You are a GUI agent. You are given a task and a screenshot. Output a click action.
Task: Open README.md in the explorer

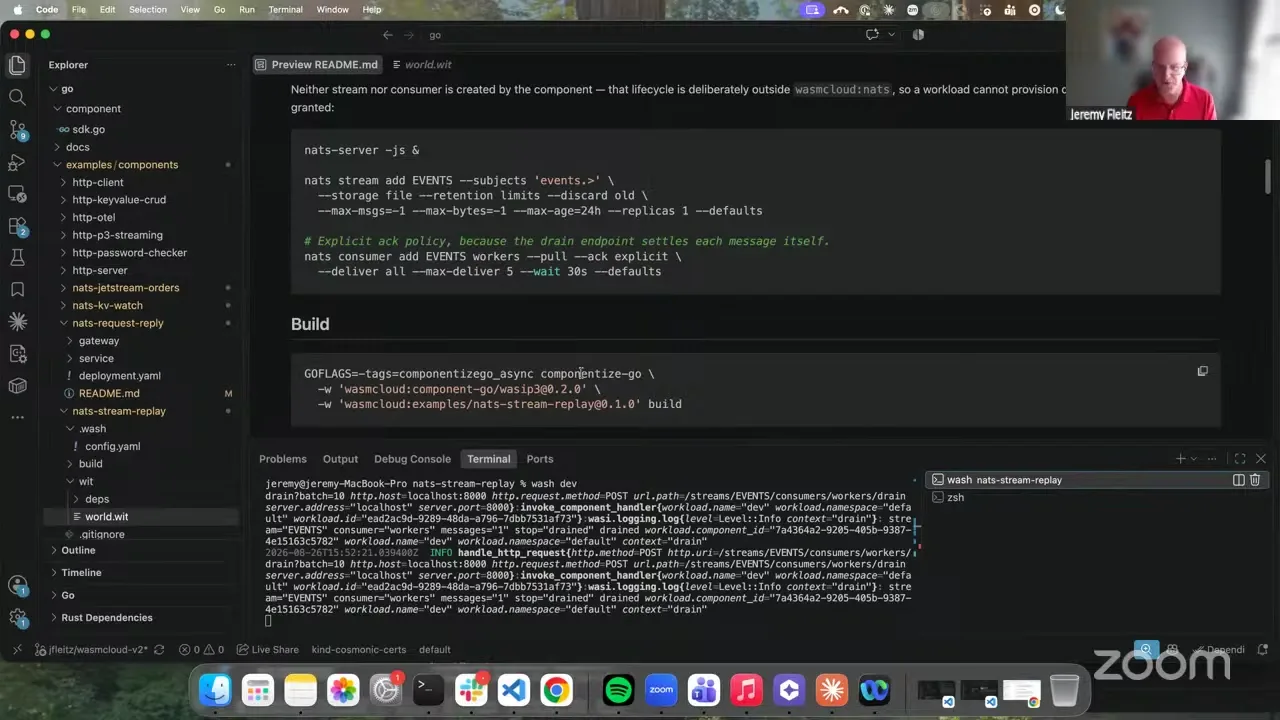pyautogui.click(x=109, y=393)
